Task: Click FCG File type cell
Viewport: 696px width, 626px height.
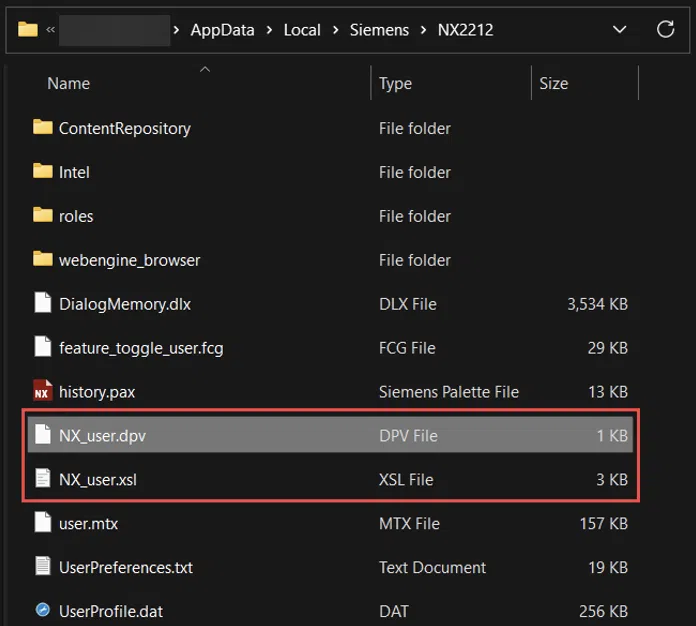Action: tap(407, 348)
